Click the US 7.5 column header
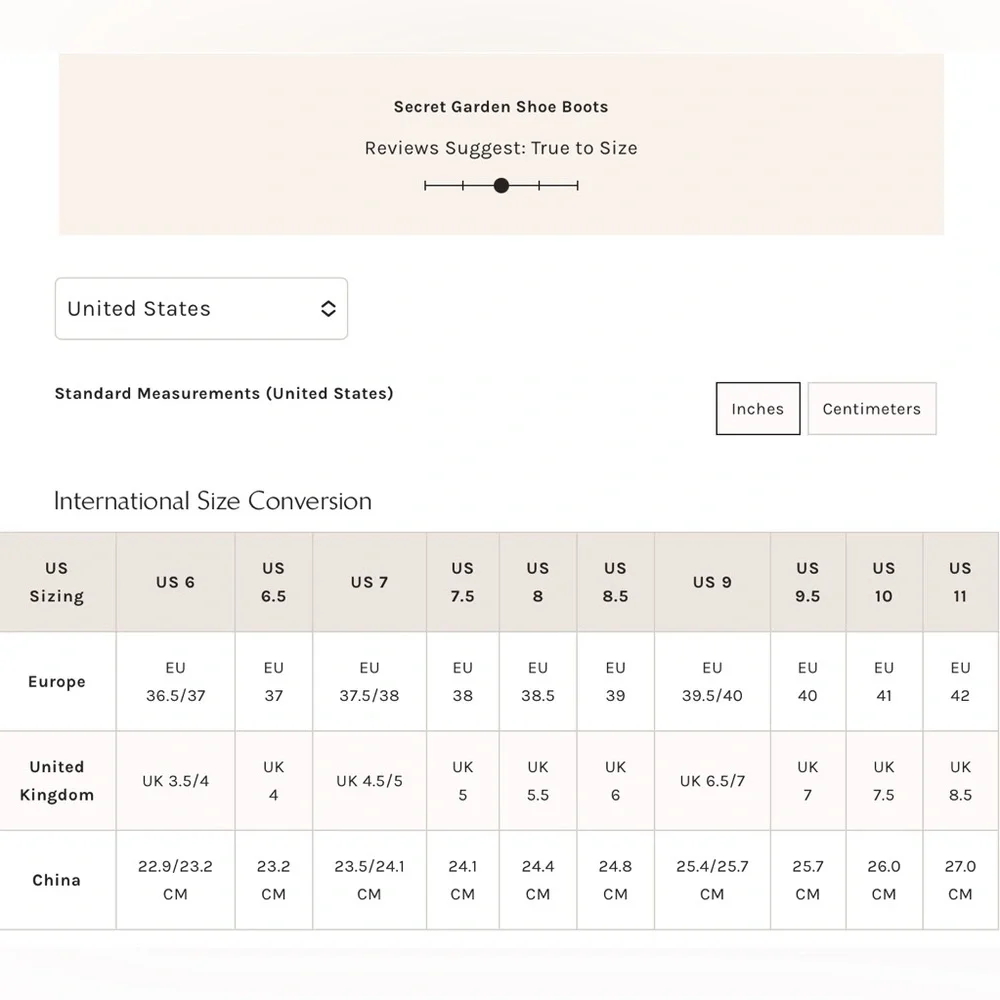Screen dimensions: 1000x1000 [463, 582]
